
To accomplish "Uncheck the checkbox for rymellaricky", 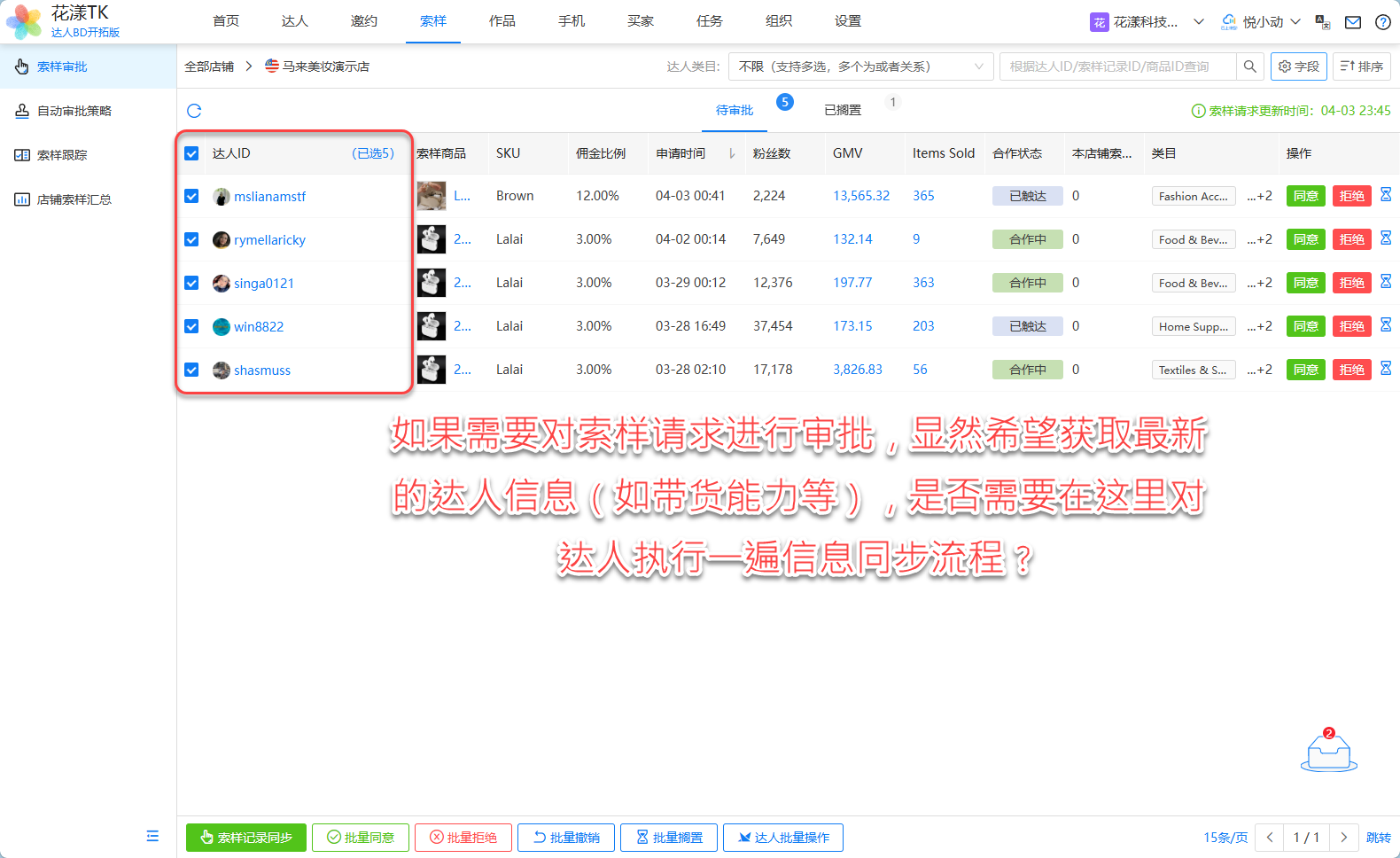I will pos(191,239).
